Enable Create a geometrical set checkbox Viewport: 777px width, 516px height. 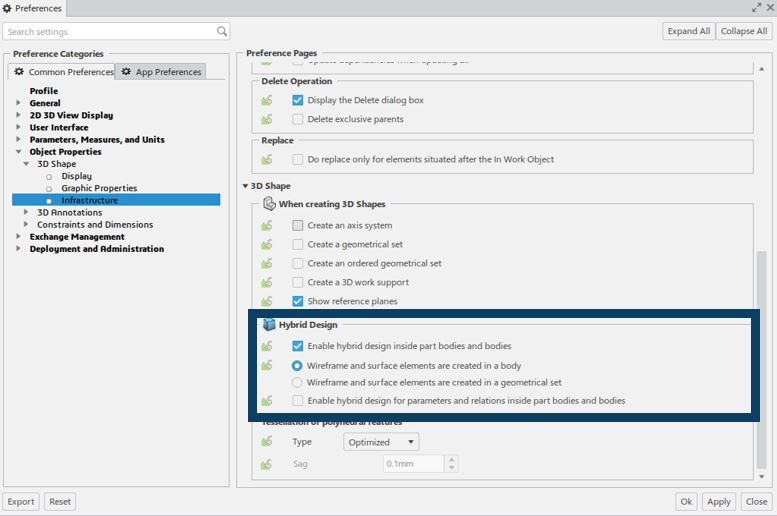(x=298, y=245)
